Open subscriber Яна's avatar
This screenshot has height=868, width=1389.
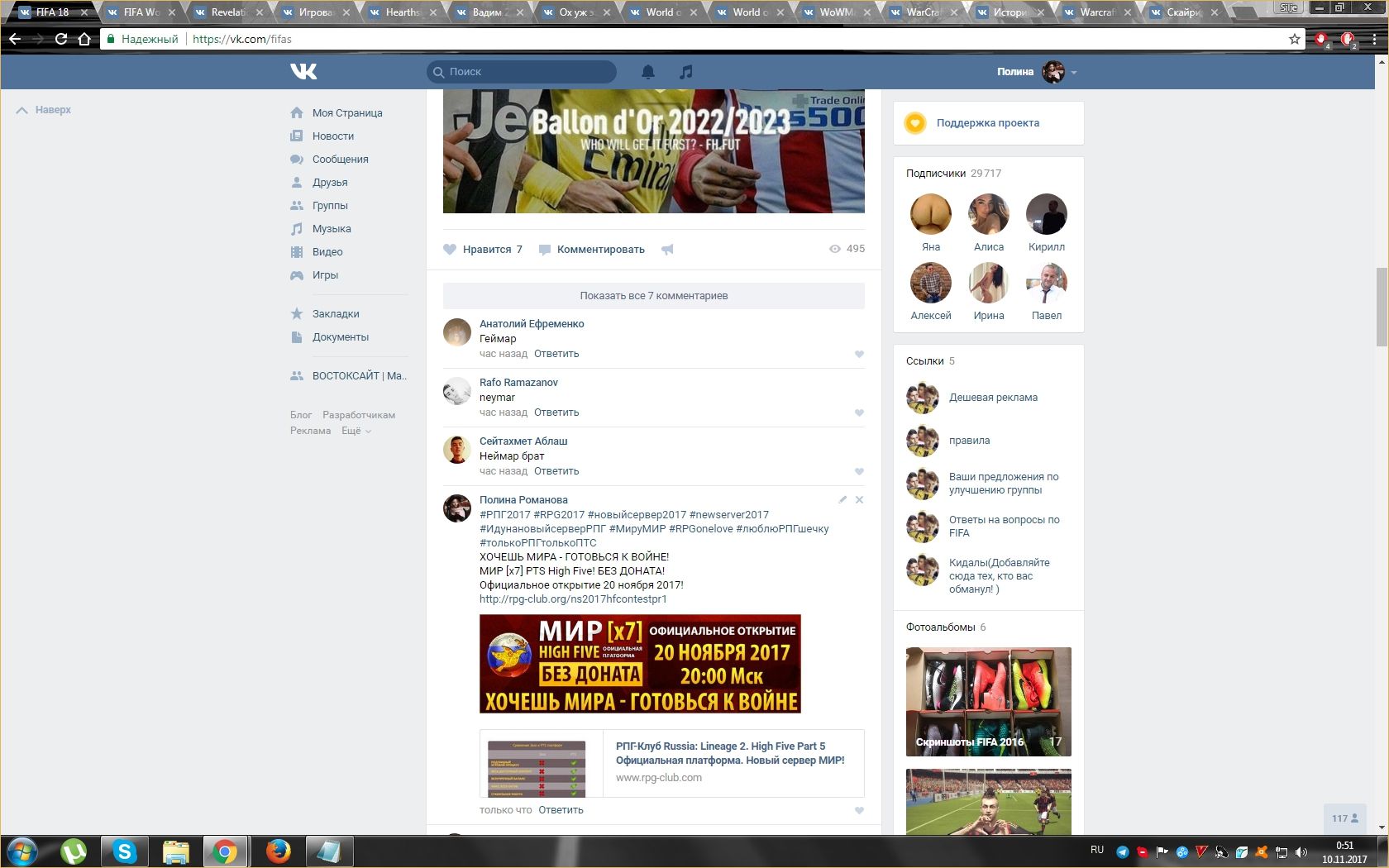click(x=931, y=214)
